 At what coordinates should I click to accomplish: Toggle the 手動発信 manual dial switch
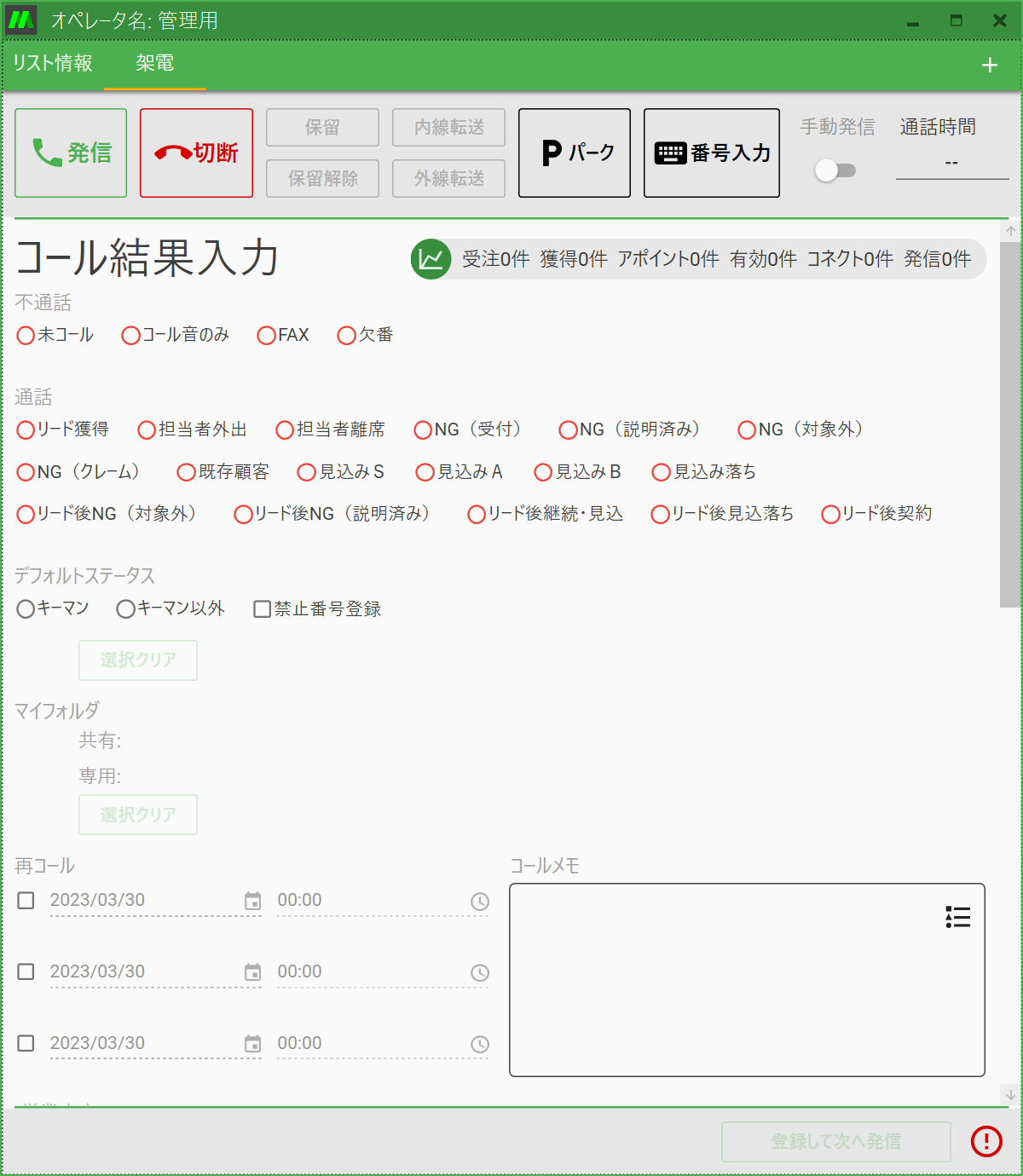click(x=835, y=170)
